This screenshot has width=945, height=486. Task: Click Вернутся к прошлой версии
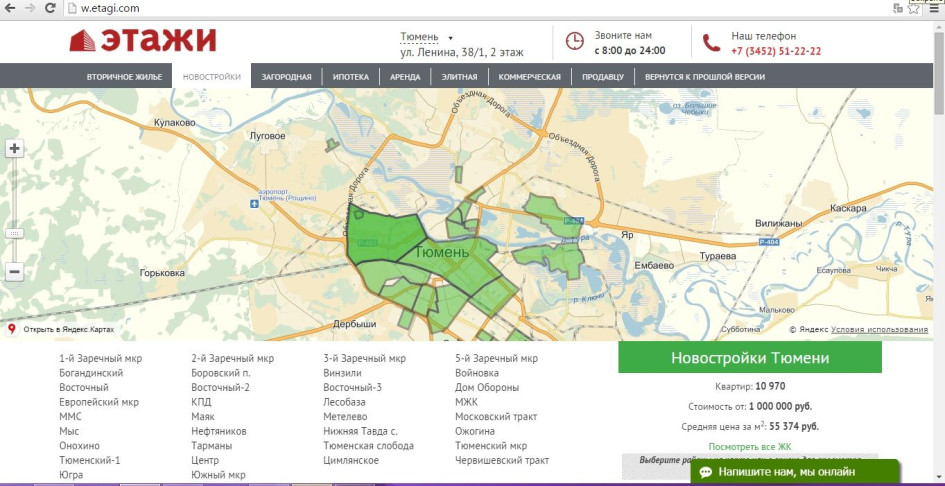tap(705, 77)
